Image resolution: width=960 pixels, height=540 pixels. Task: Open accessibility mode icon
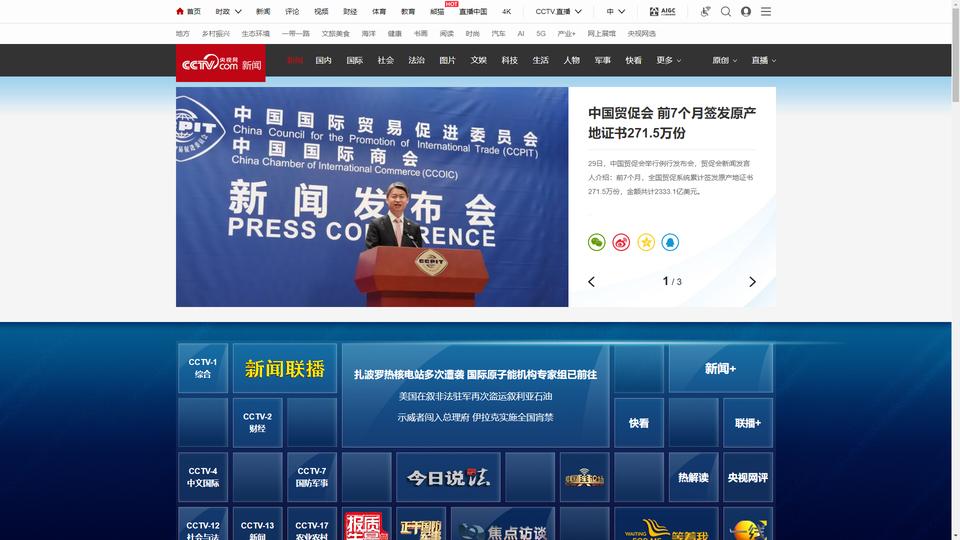(705, 12)
